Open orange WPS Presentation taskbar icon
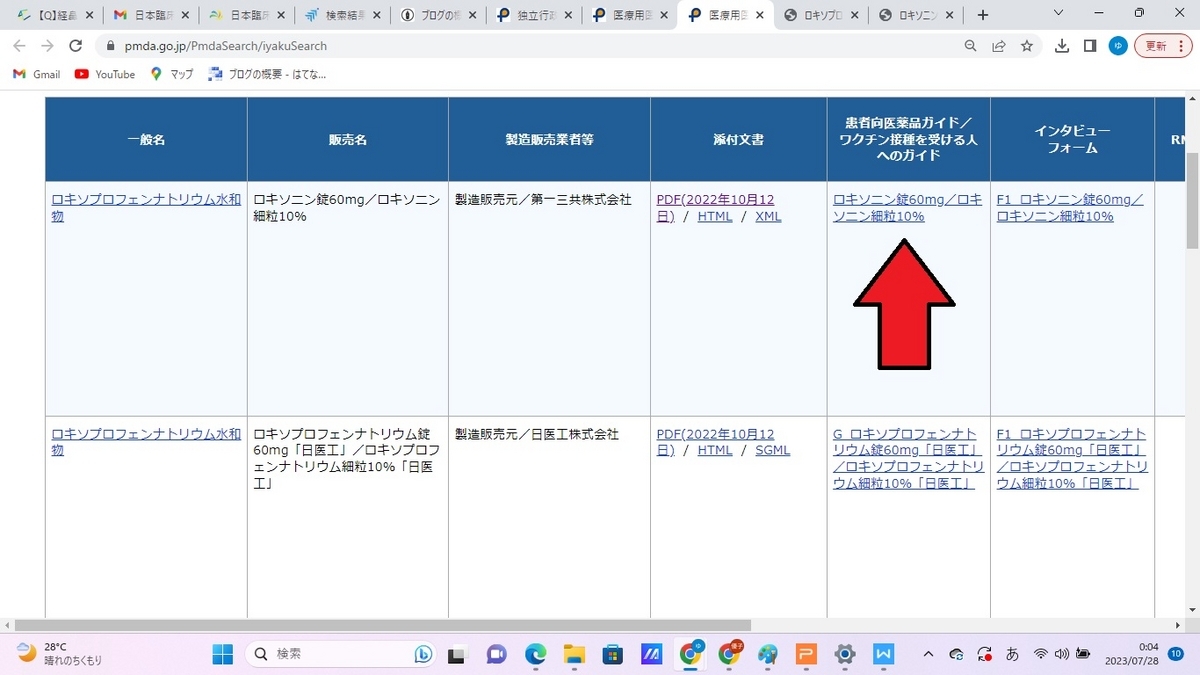 coord(806,654)
